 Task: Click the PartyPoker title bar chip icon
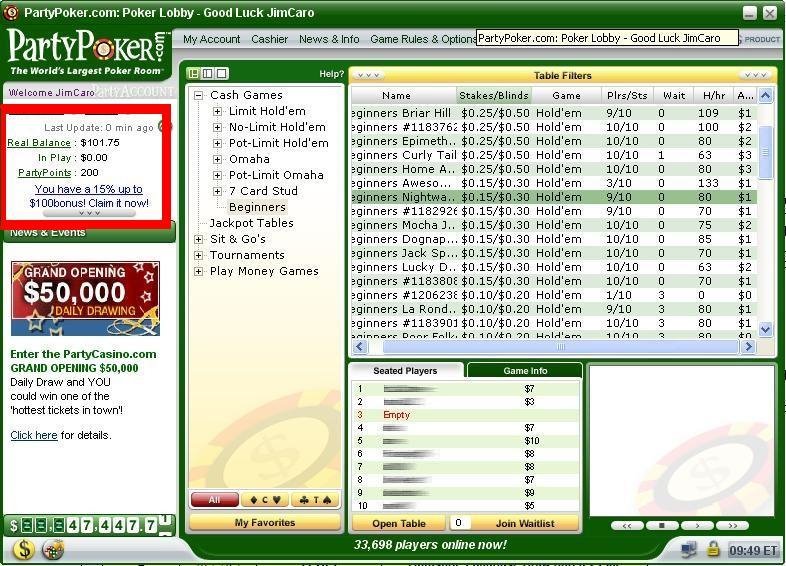[11, 12]
